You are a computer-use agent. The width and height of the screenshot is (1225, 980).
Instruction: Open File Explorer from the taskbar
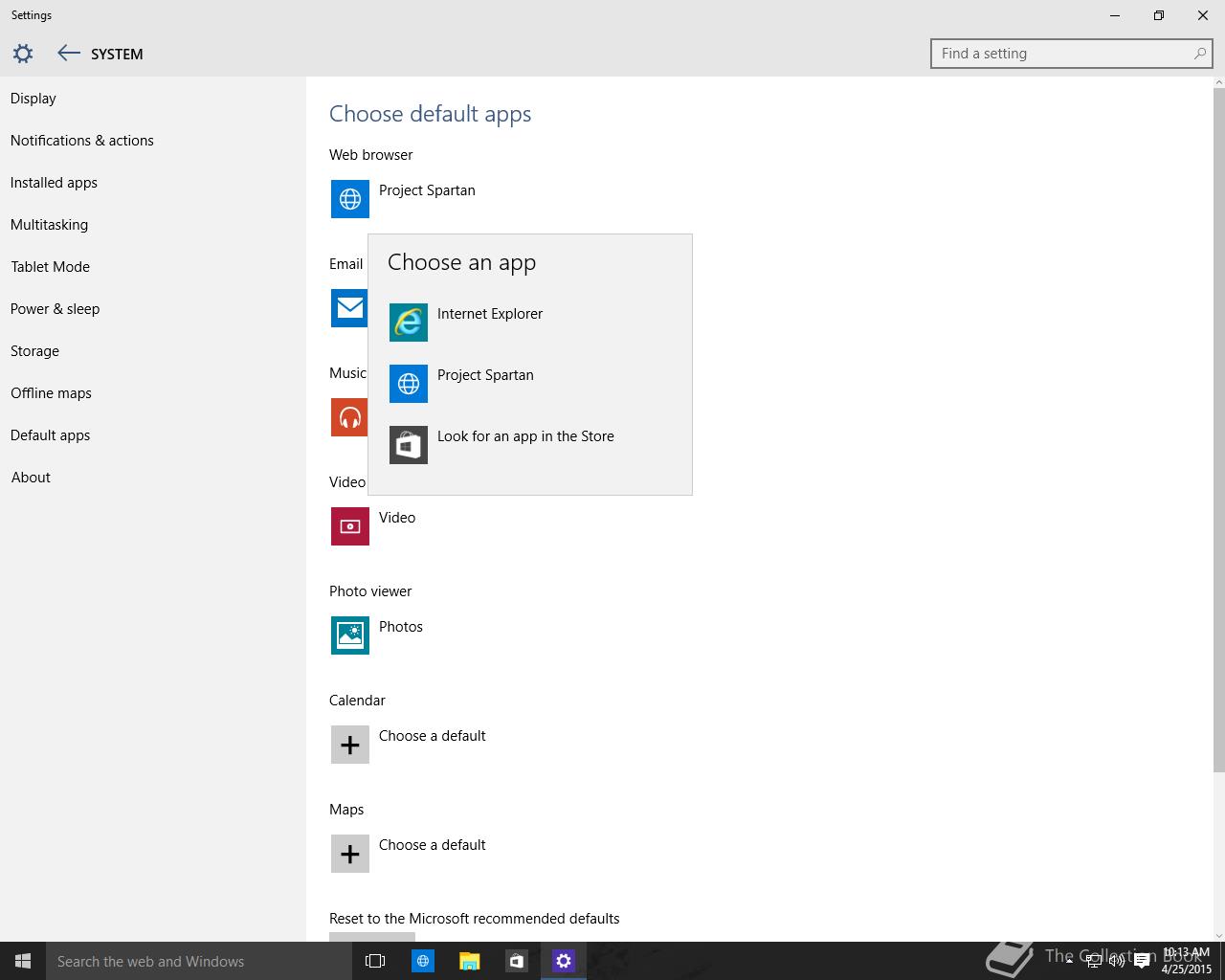(x=469, y=961)
